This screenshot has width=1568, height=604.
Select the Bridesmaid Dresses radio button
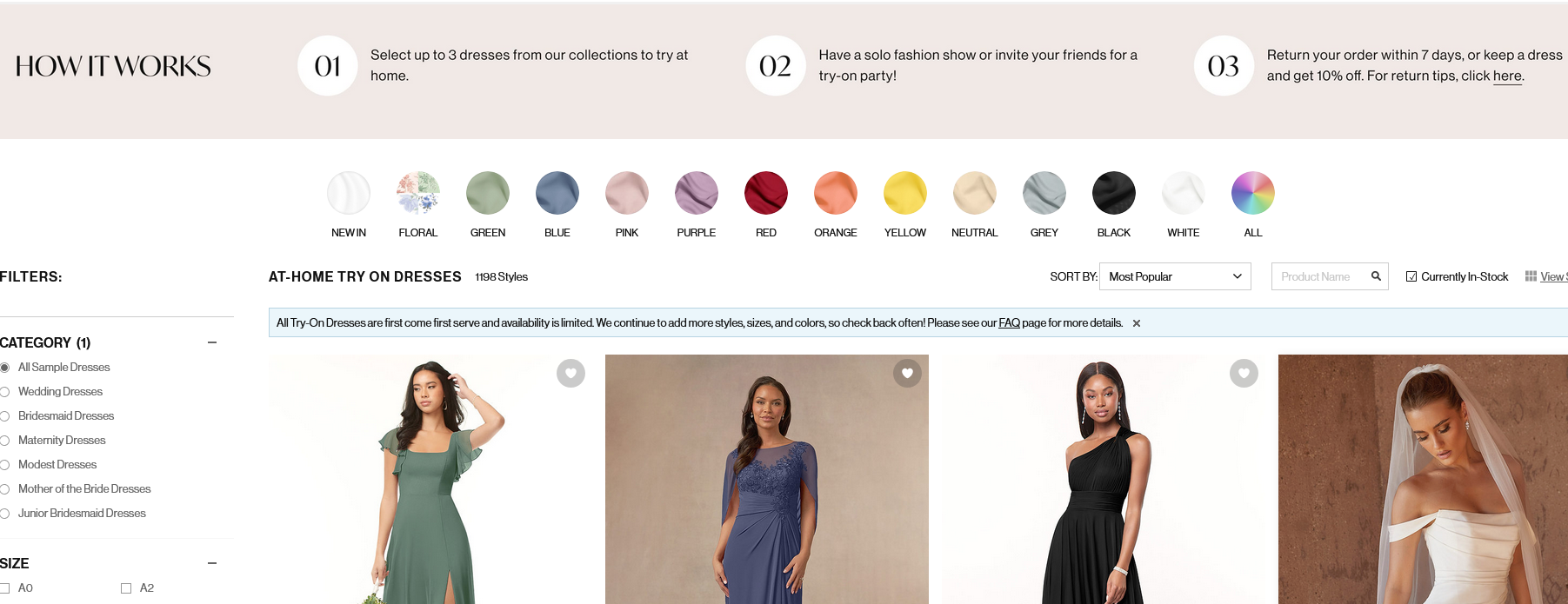[x=6, y=415]
